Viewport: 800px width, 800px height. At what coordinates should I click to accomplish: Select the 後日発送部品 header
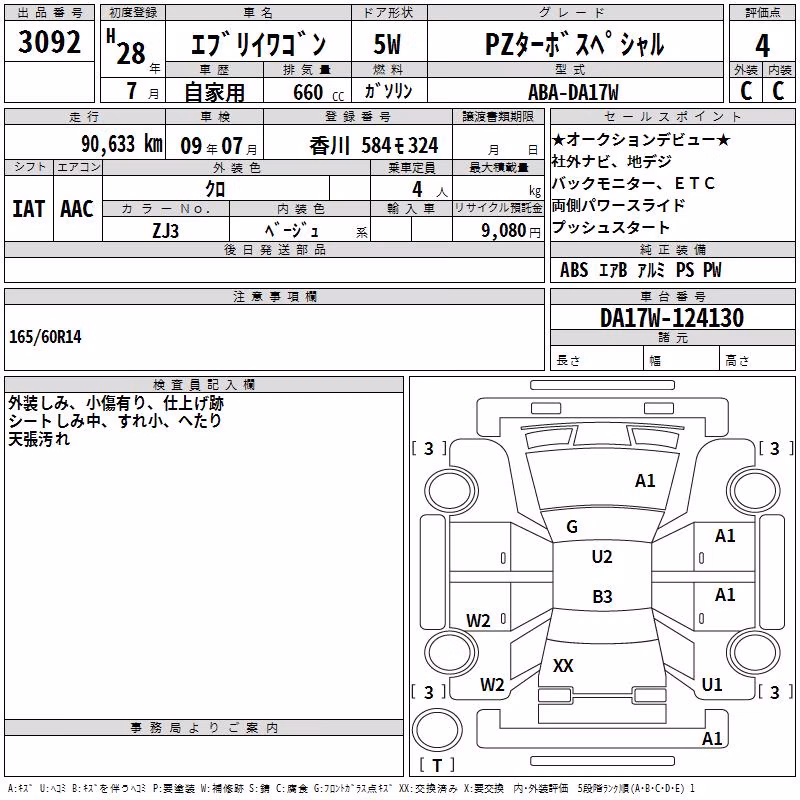click(x=274, y=249)
